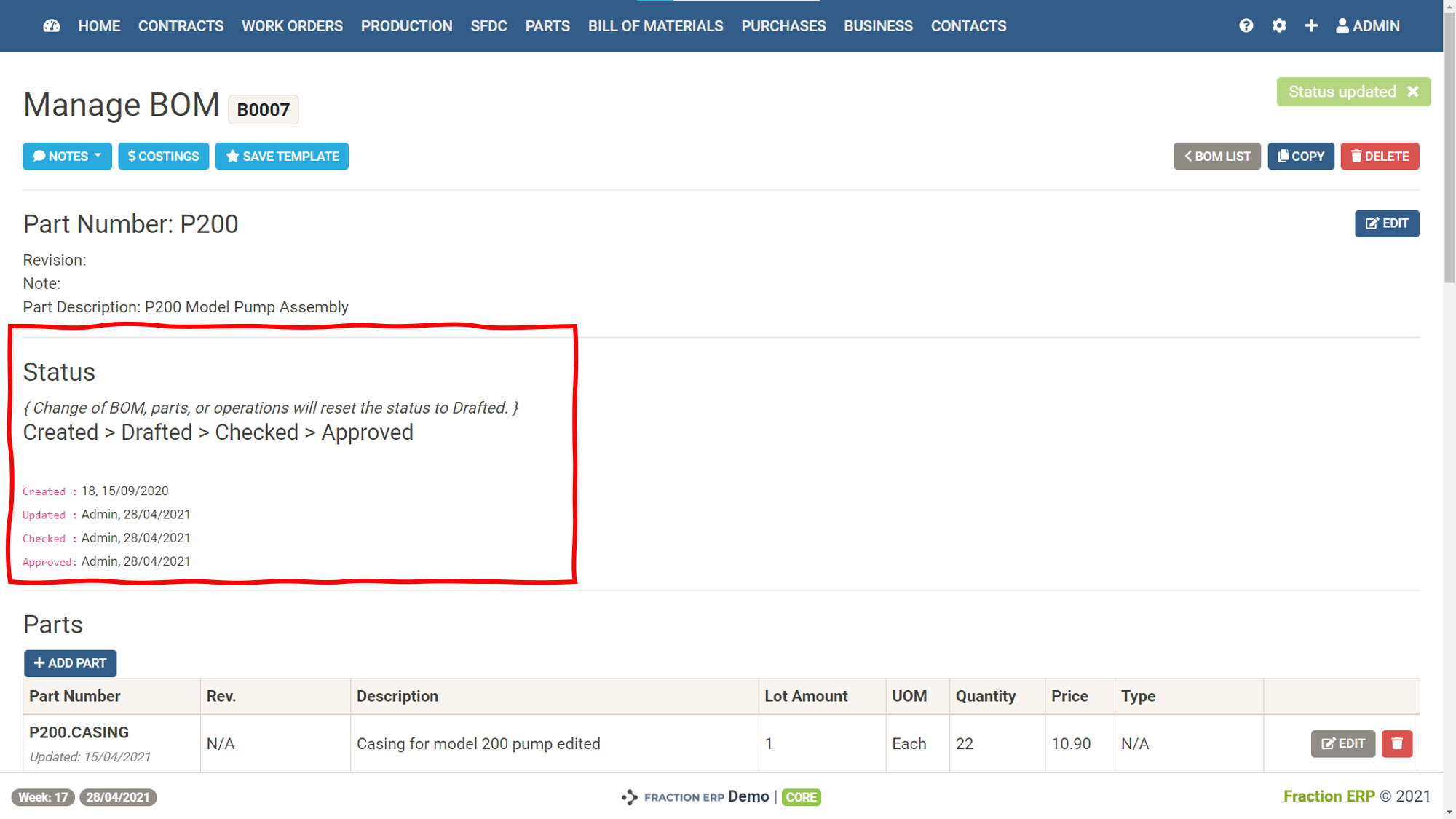
Task: Open settings gear icon in top bar
Action: [x=1279, y=26]
